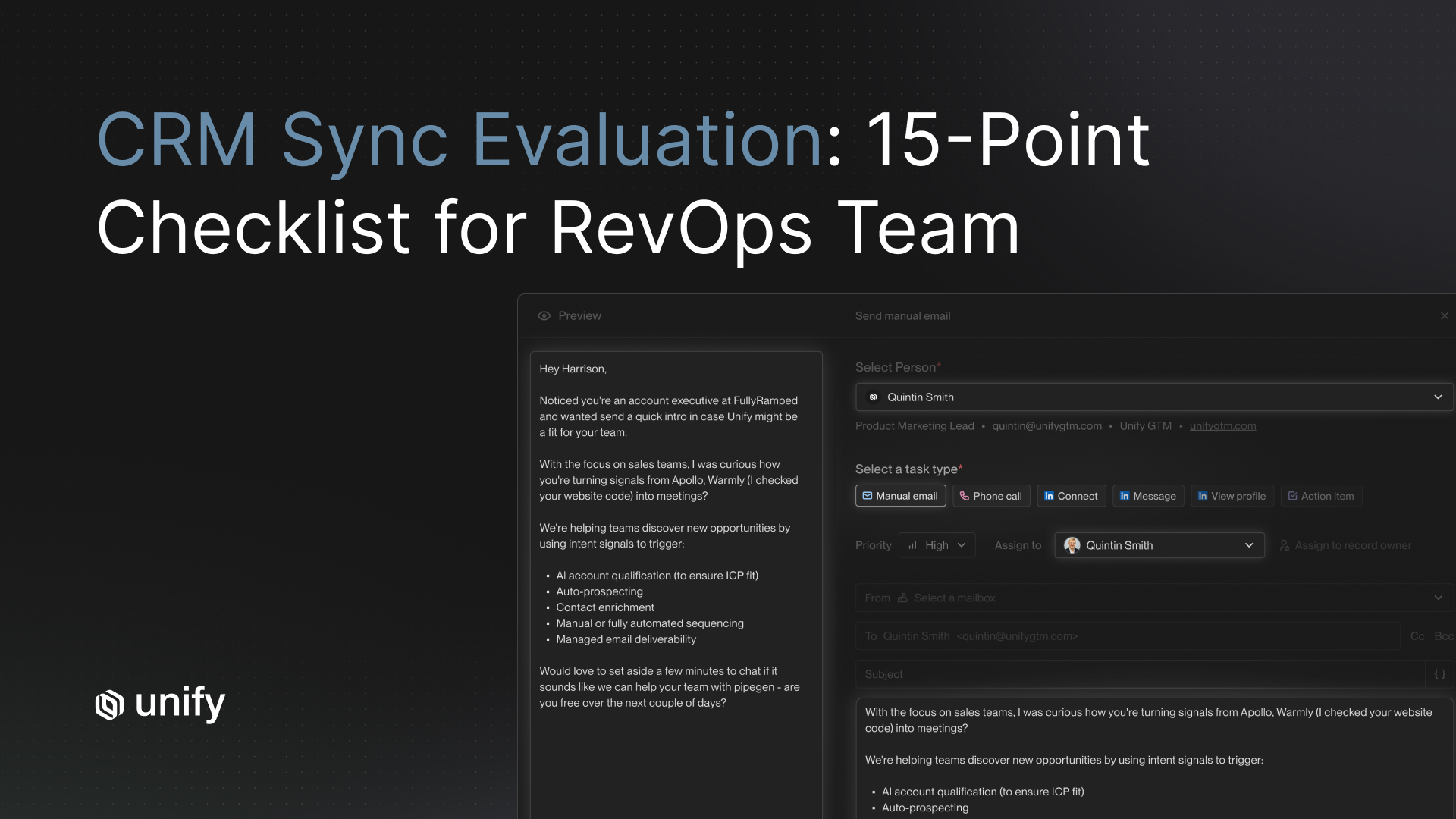1456x819 pixels.
Task: Select the Manual email task type
Action: (x=900, y=496)
